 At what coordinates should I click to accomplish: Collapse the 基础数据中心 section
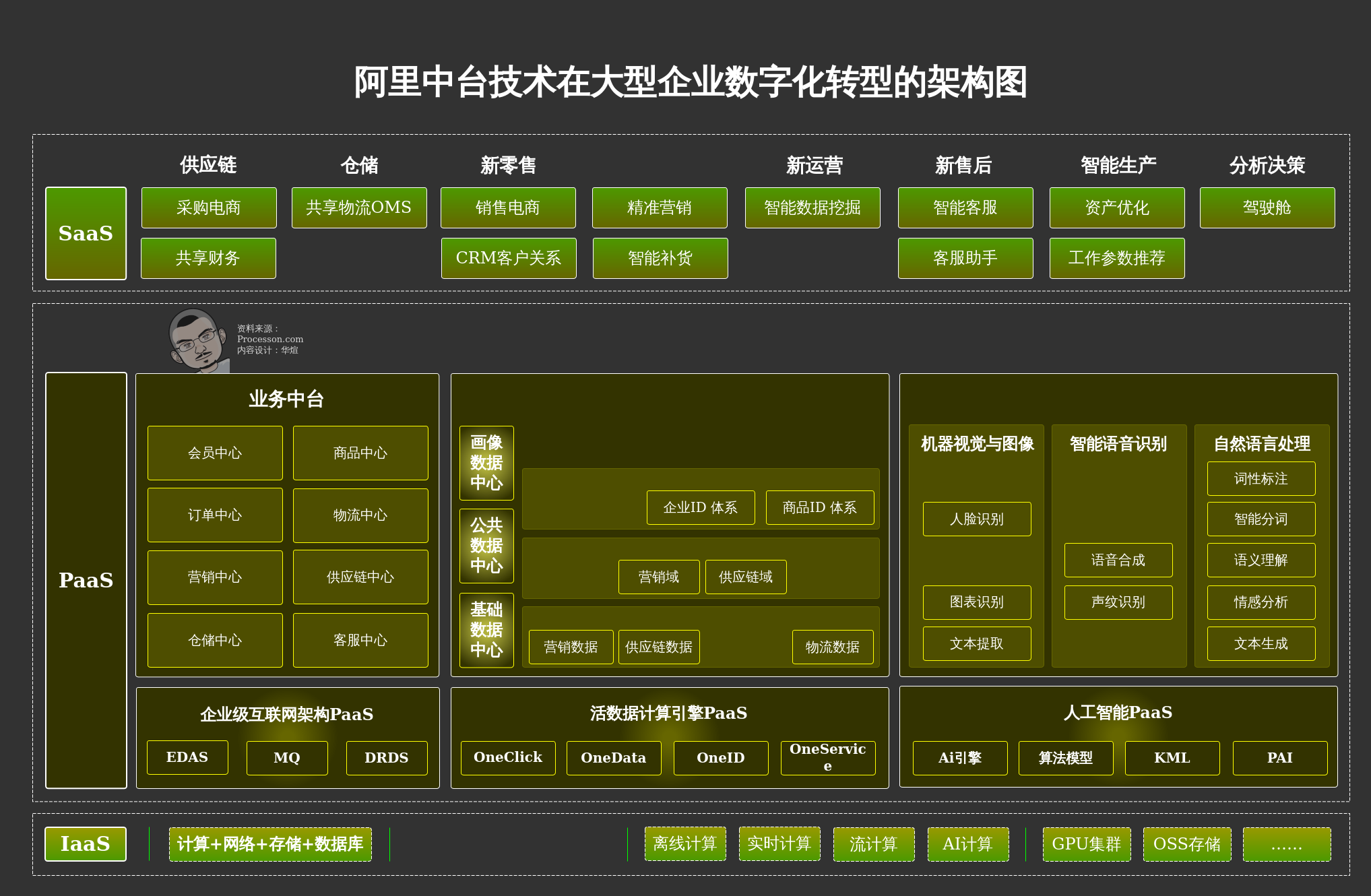(486, 631)
